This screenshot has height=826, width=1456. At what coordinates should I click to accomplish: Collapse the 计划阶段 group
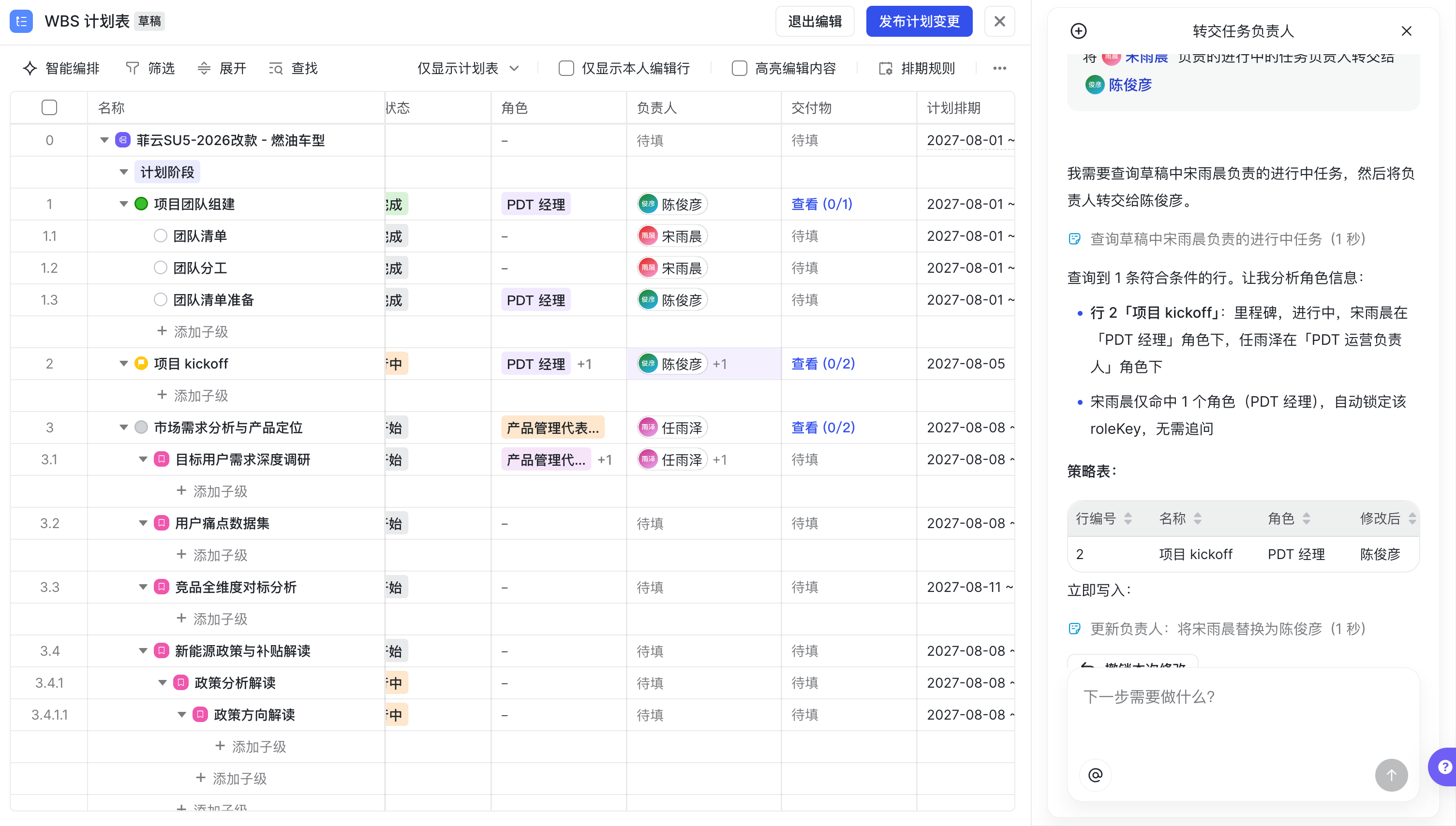[x=124, y=172]
